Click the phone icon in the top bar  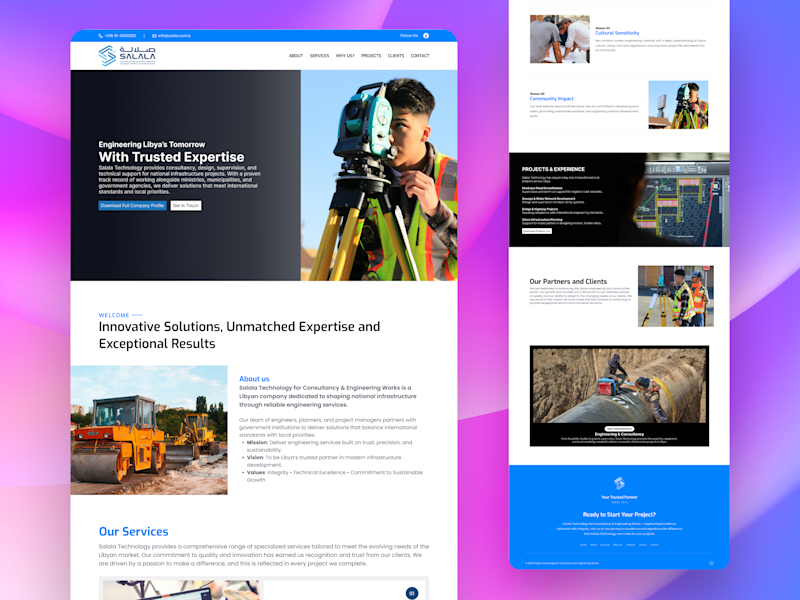click(101, 36)
